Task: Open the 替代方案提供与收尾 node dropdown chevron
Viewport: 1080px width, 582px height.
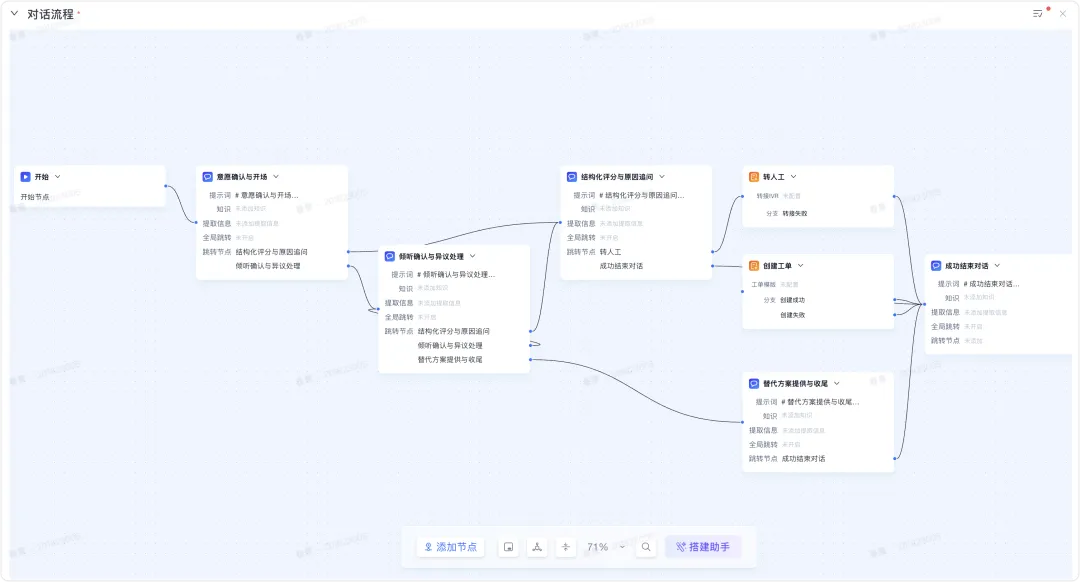Action: pos(837,383)
